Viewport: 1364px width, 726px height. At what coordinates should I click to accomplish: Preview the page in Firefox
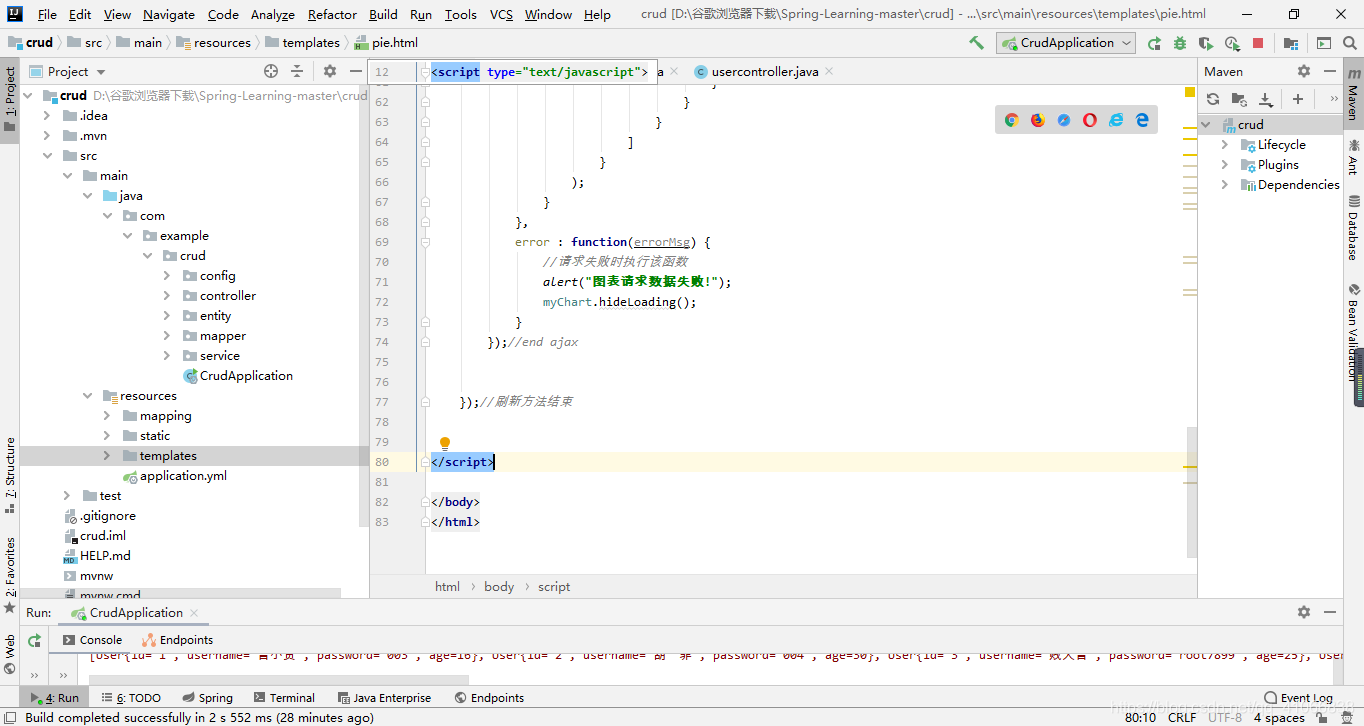pyautogui.click(x=1038, y=120)
